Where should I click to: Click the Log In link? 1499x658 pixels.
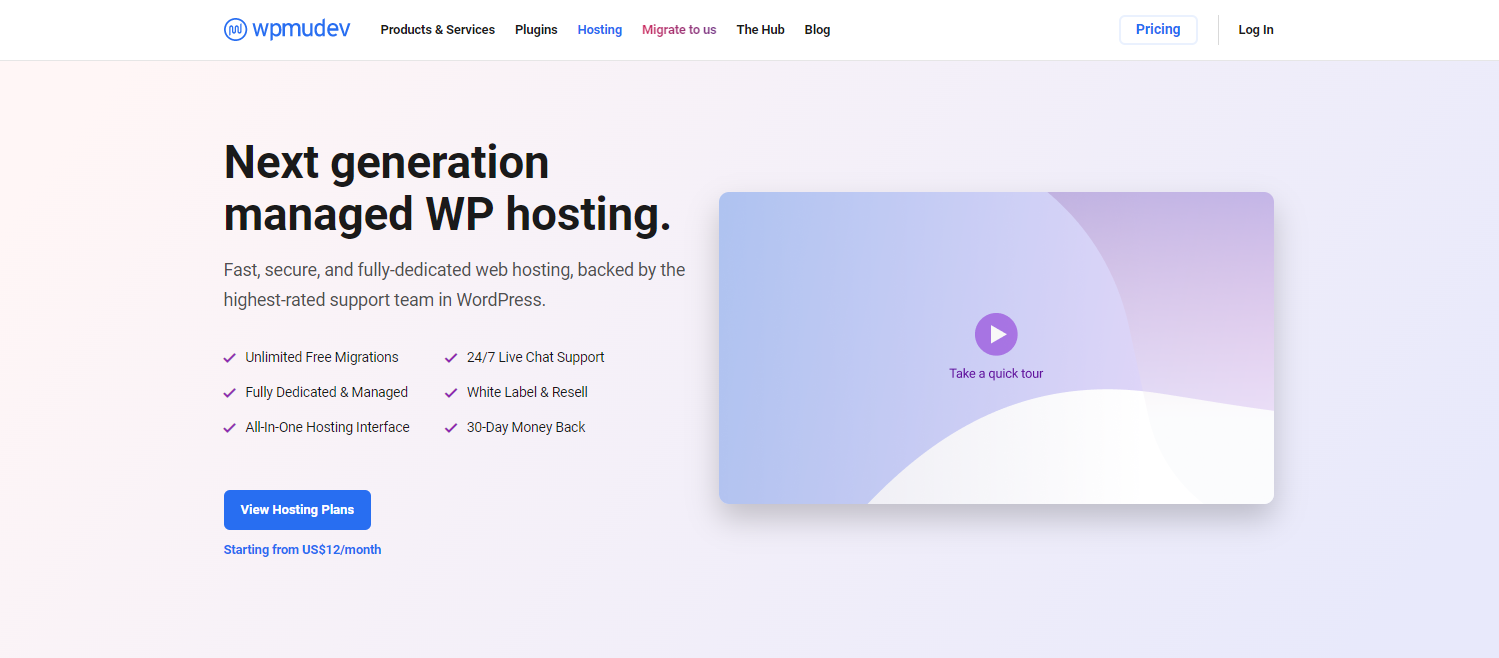click(x=1256, y=30)
